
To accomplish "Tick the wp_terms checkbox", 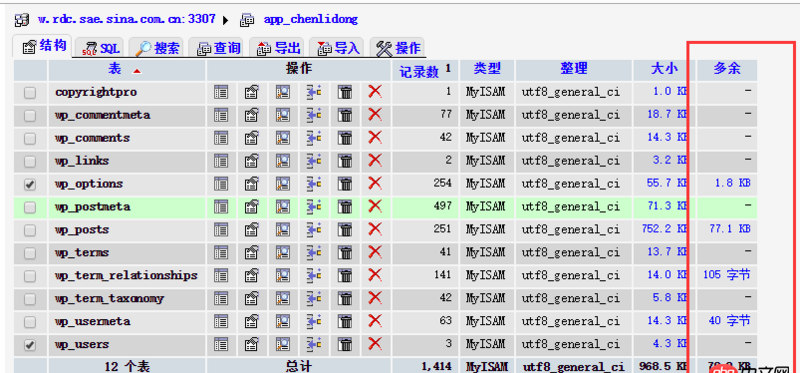I will 30,253.
